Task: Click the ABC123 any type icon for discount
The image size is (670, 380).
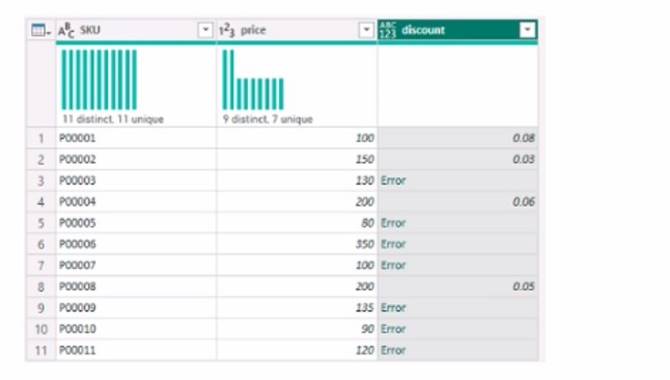Action: (x=388, y=30)
